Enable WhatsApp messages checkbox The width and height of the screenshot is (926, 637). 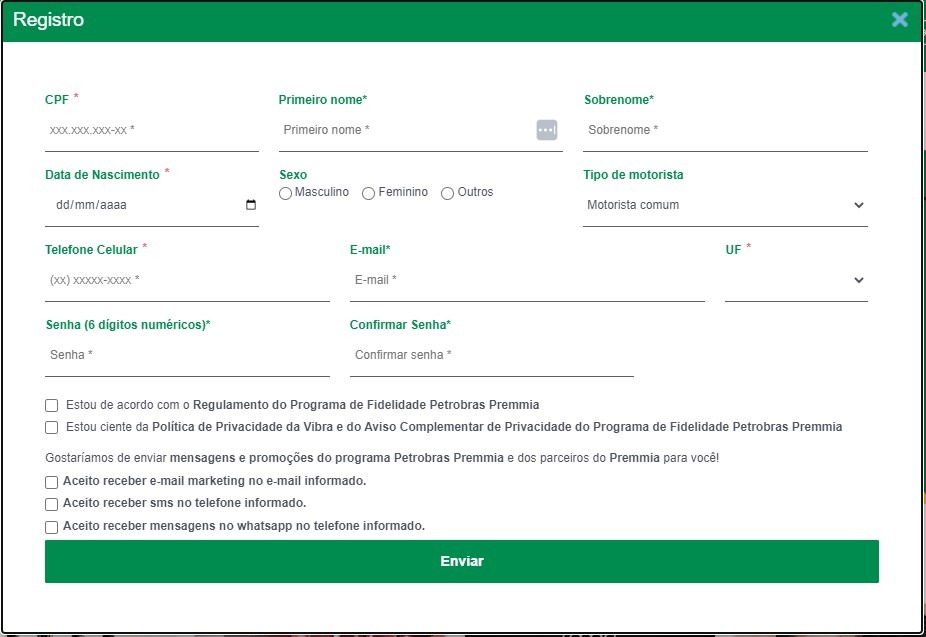[x=52, y=527]
